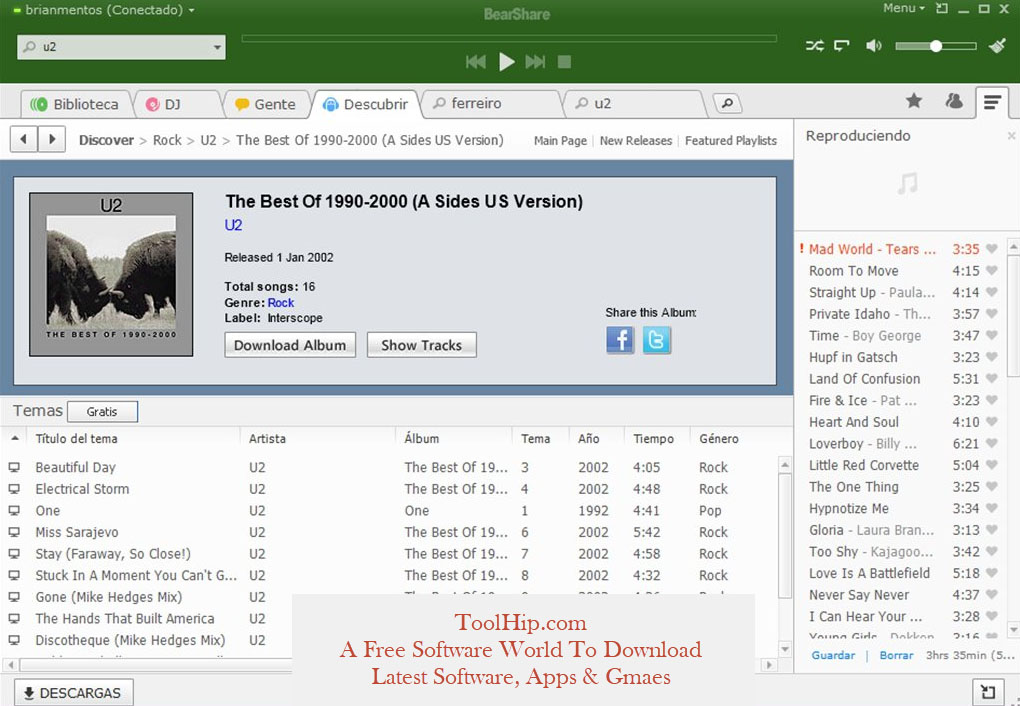Toggle heart for Land Of Confusion
Screen dimensions: 1020x706
991,379
